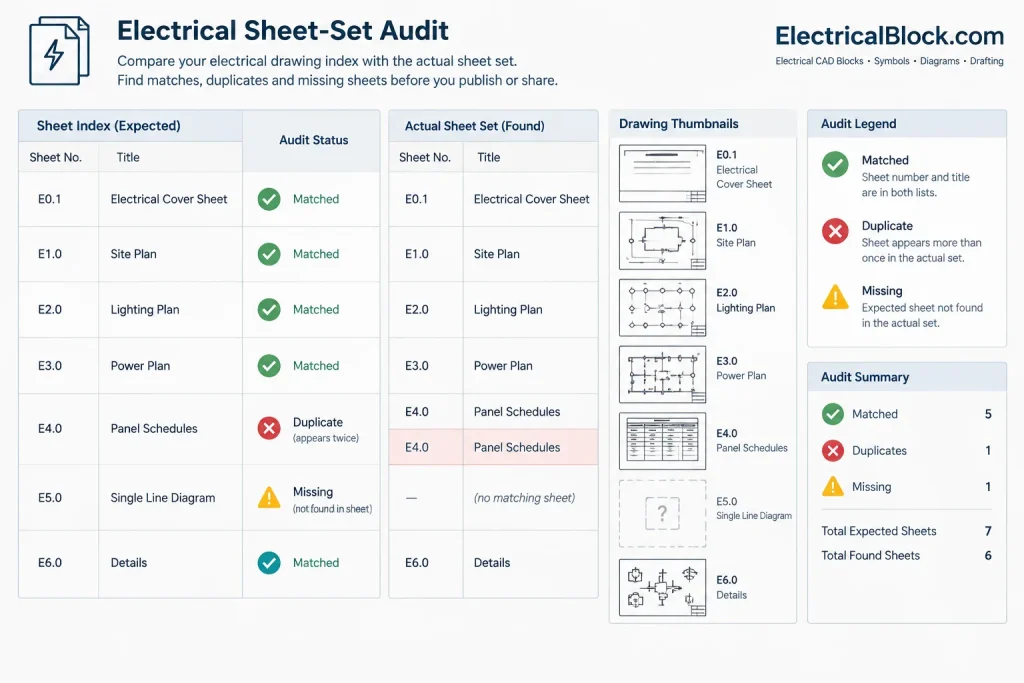Click the teal Matched check icon for E6.0

coord(269,563)
